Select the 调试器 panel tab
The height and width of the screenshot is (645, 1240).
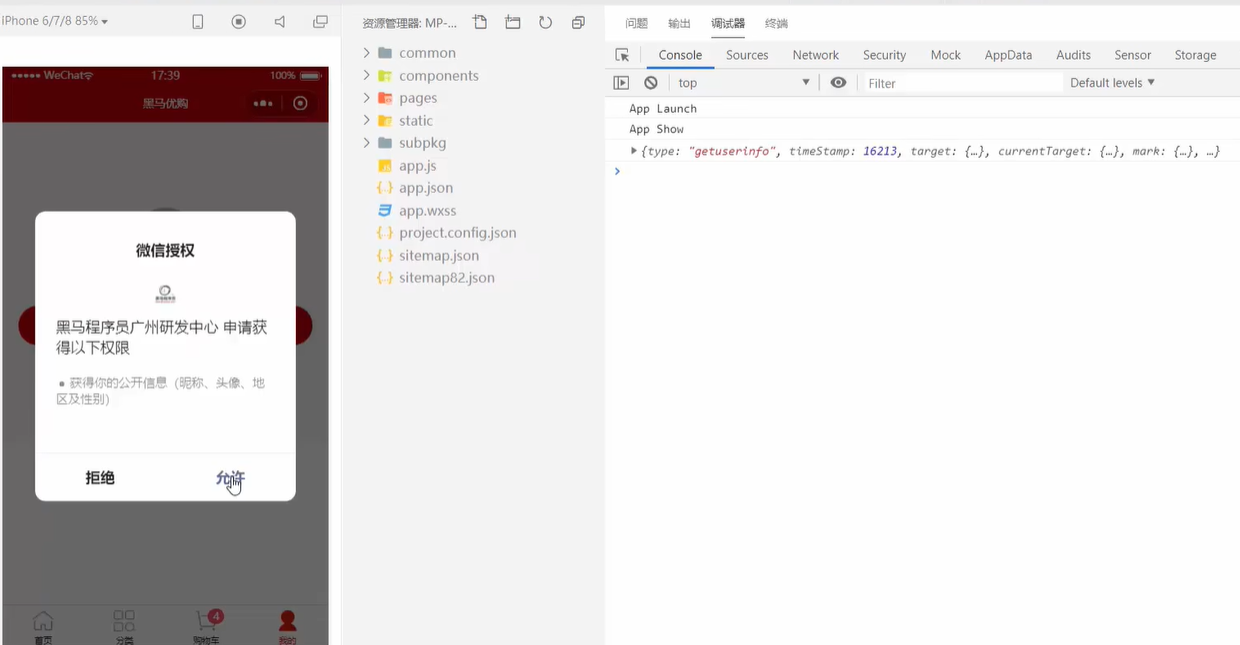click(x=728, y=23)
